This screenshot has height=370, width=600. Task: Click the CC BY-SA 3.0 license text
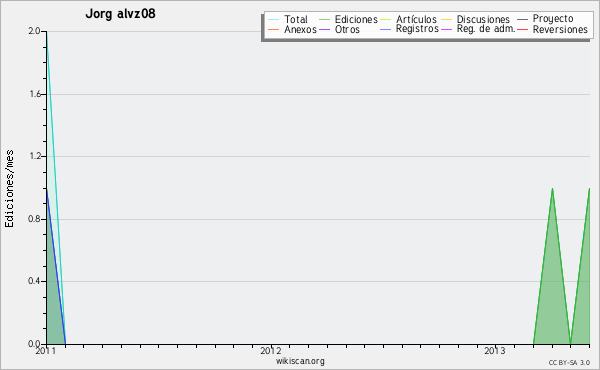569,363
